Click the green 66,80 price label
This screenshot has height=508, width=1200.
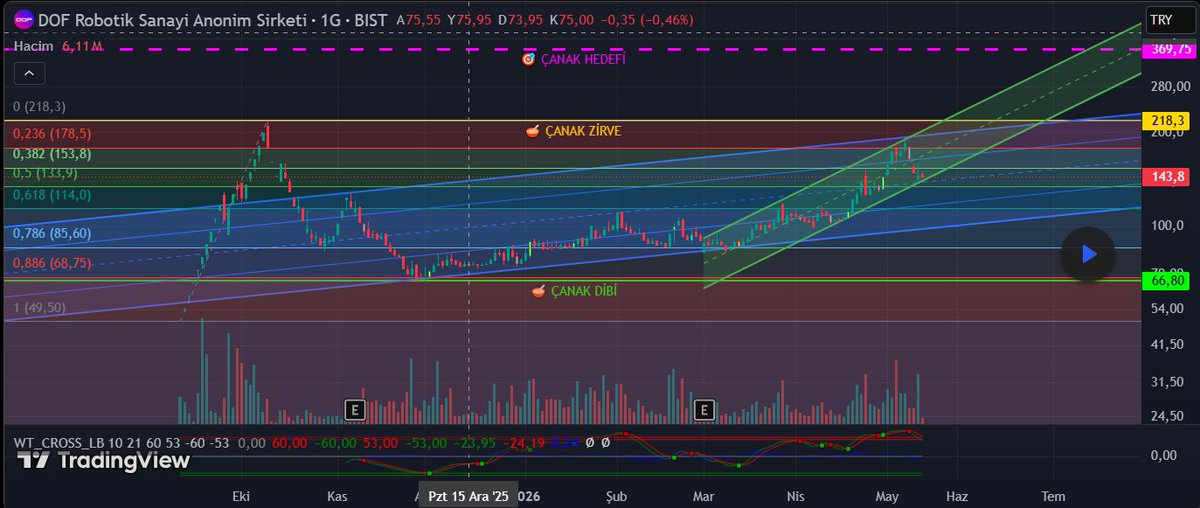pos(1168,282)
